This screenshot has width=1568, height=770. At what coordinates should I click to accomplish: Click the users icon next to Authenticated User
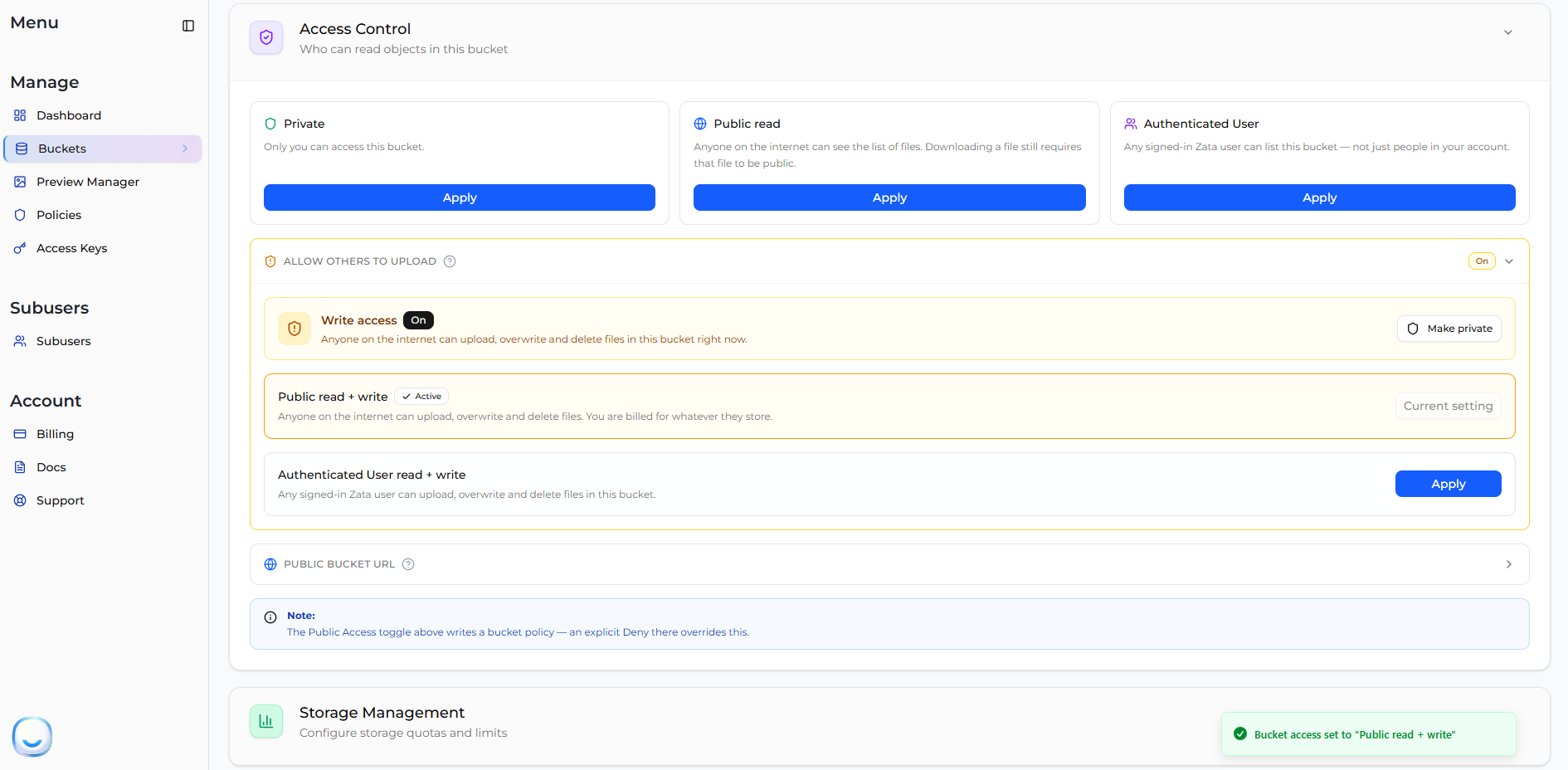tap(1131, 124)
